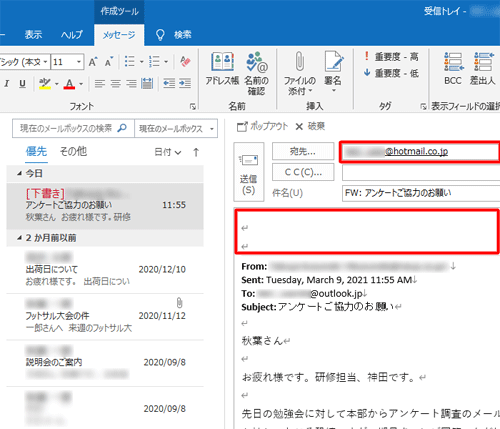This screenshot has height=429, width=500.
Task: Open フォント dialog launcher
Action: pos(193,106)
